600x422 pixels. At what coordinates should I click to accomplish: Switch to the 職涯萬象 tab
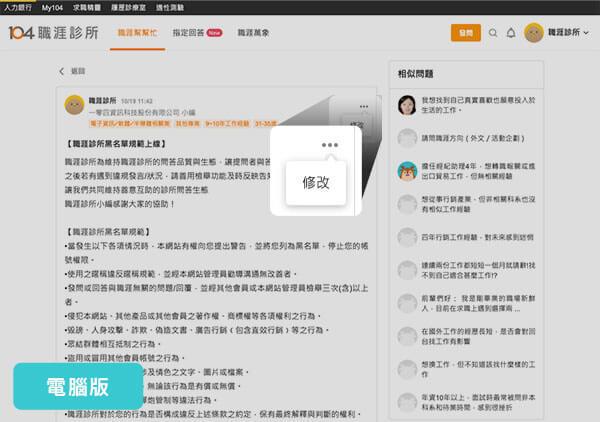click(x=253, y=33)
